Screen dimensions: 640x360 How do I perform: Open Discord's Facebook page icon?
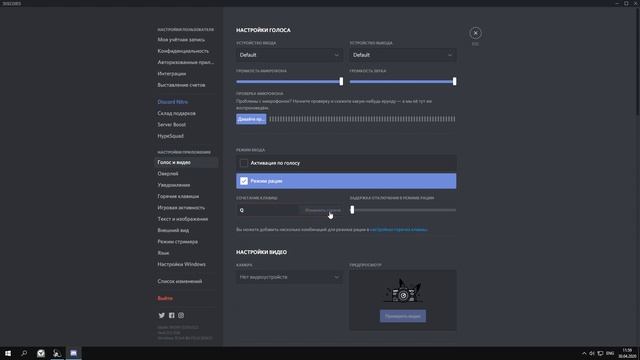(171, 316)
